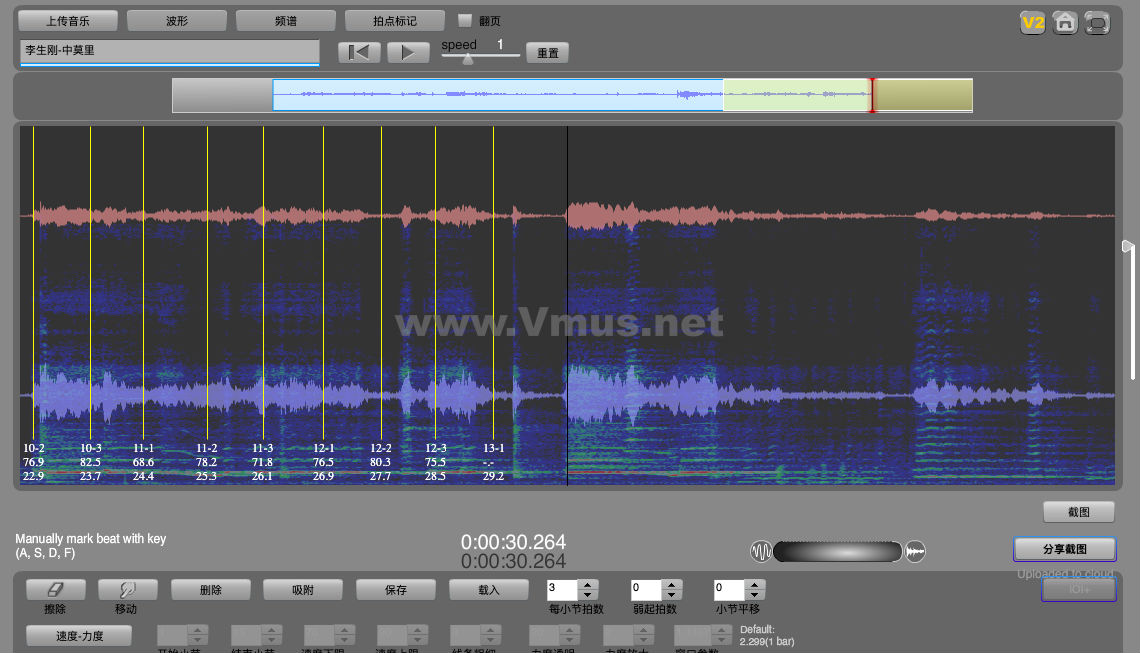Go to the home page icon
The image size is (1140, 653).
[x=1064, y=23]
